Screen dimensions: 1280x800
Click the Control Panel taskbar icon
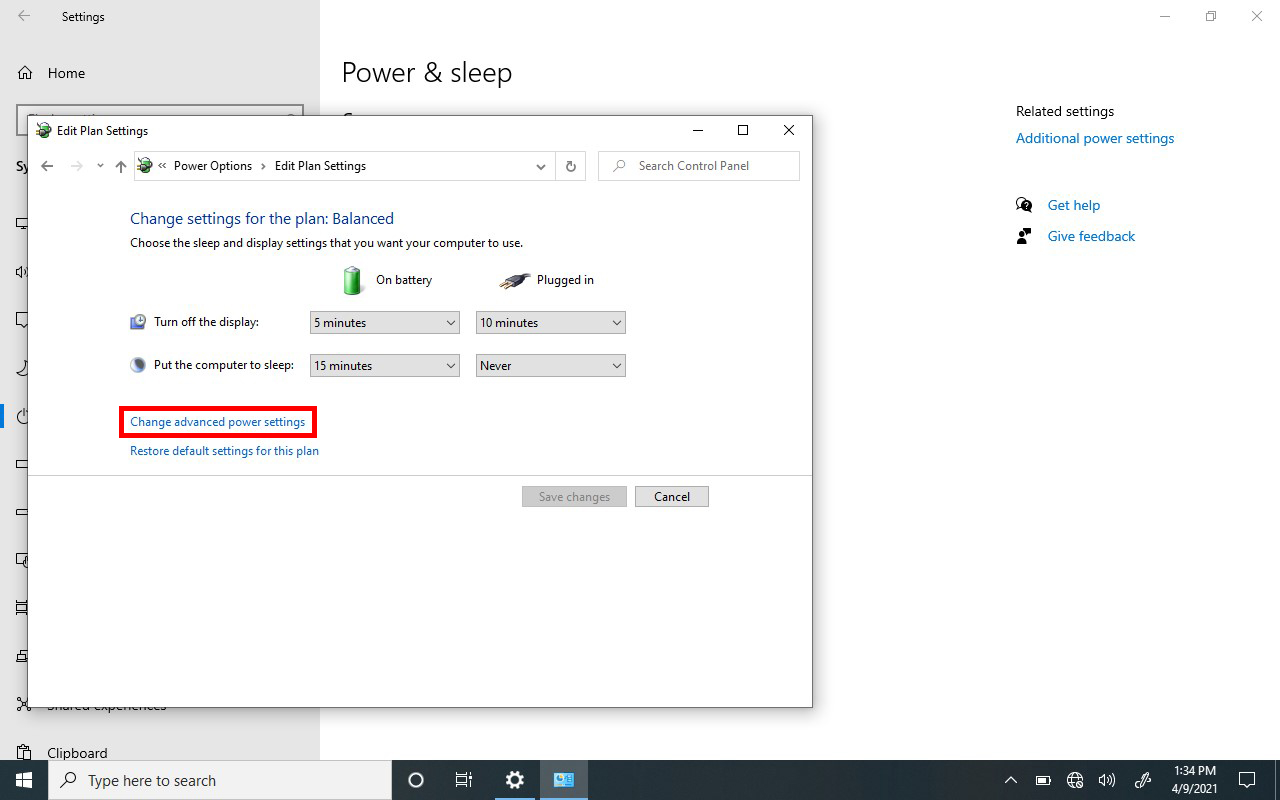pyautogui.click(x=564, y=780)
